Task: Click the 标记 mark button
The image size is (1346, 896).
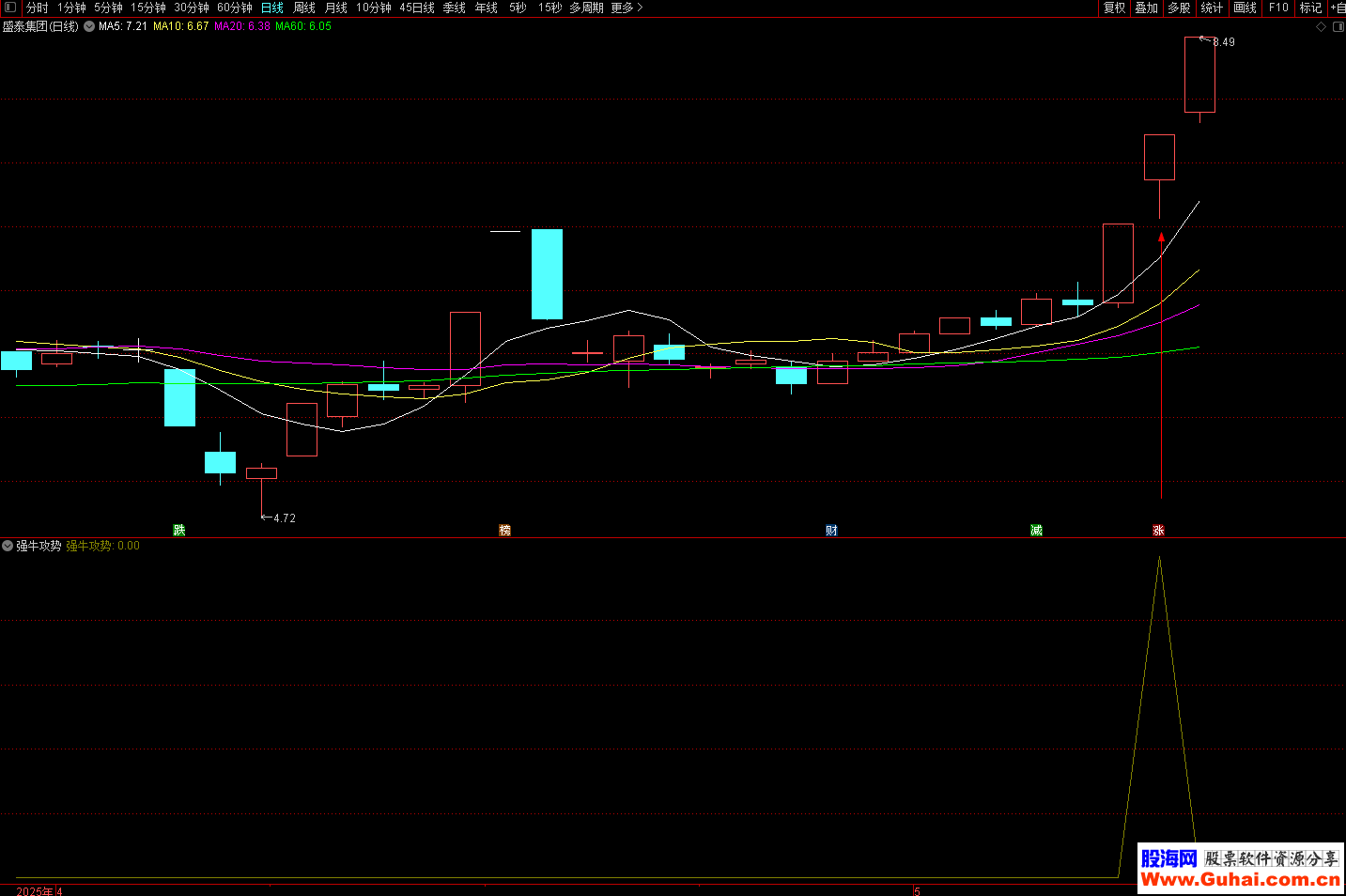Action: point(1311,8)
